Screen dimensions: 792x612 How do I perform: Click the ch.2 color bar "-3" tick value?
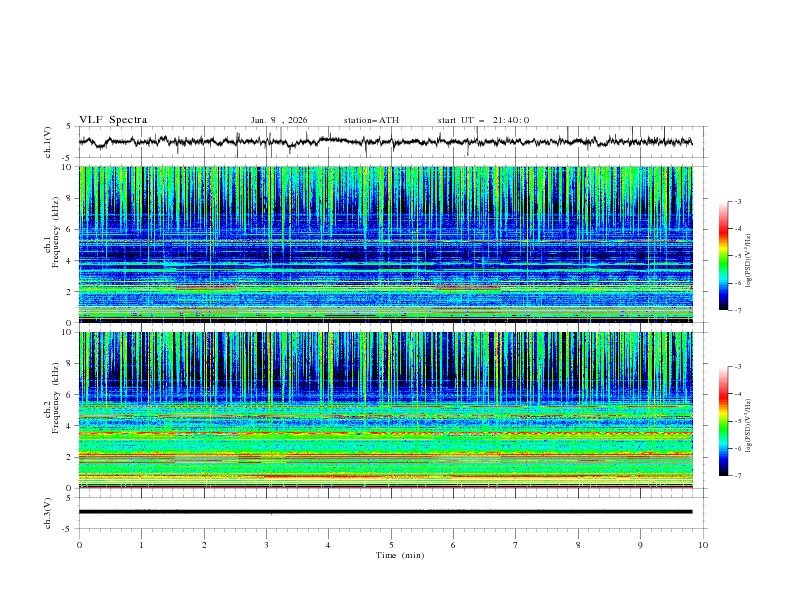tap(738, 367)
